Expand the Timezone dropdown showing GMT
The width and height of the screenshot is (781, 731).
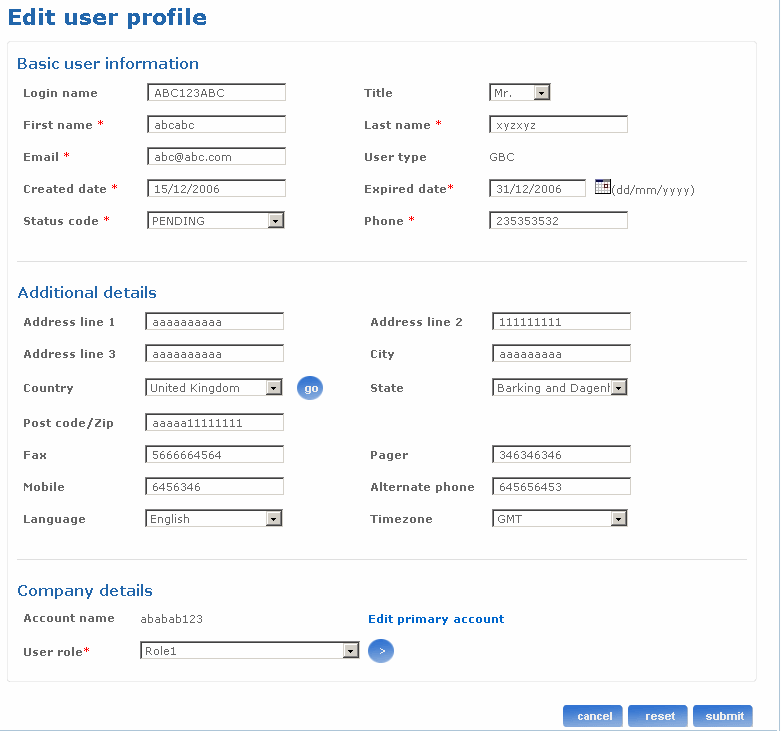click(x=559, y=519)
